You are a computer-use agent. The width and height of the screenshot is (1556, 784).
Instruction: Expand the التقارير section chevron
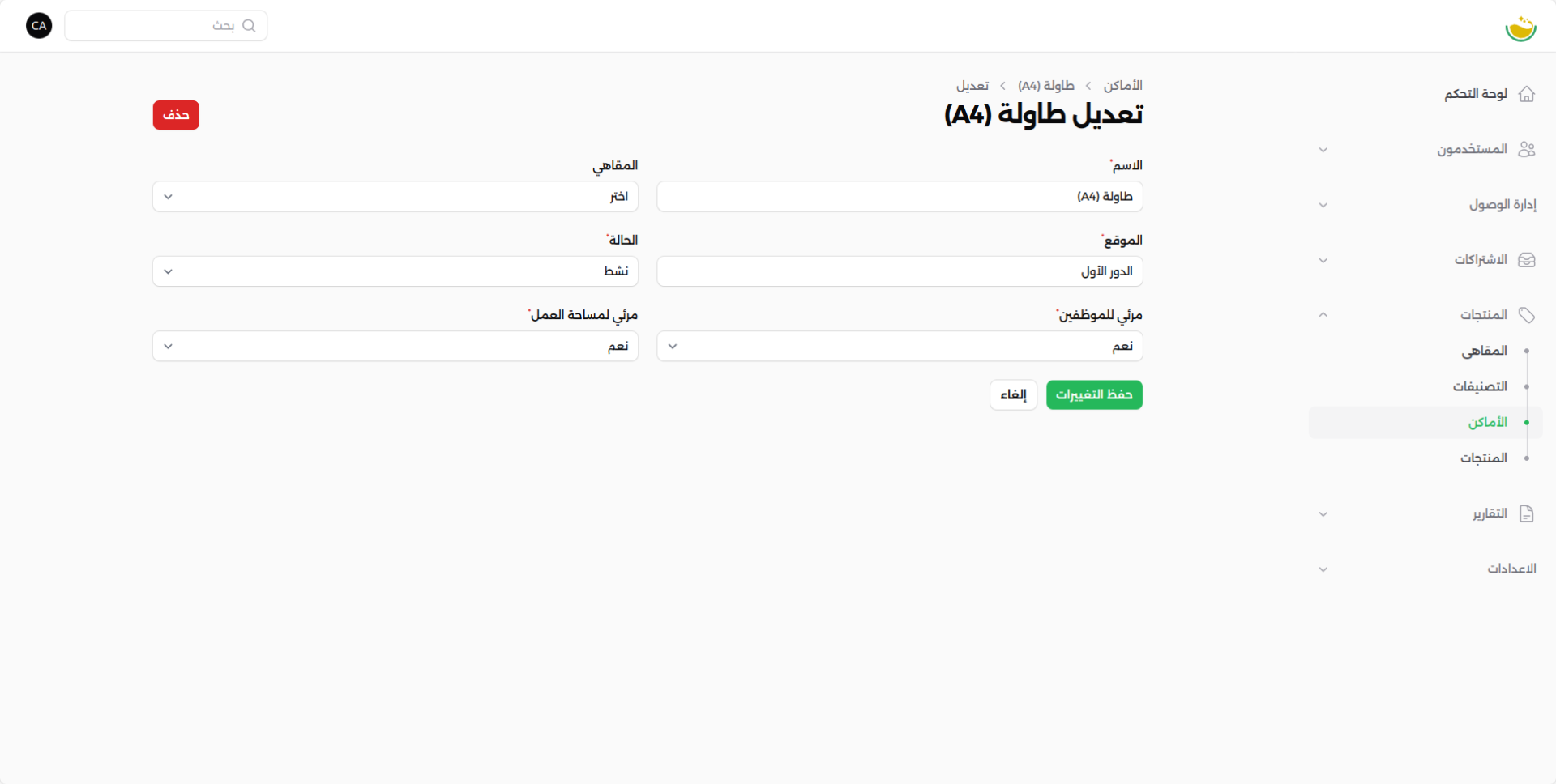point(1323,514)
